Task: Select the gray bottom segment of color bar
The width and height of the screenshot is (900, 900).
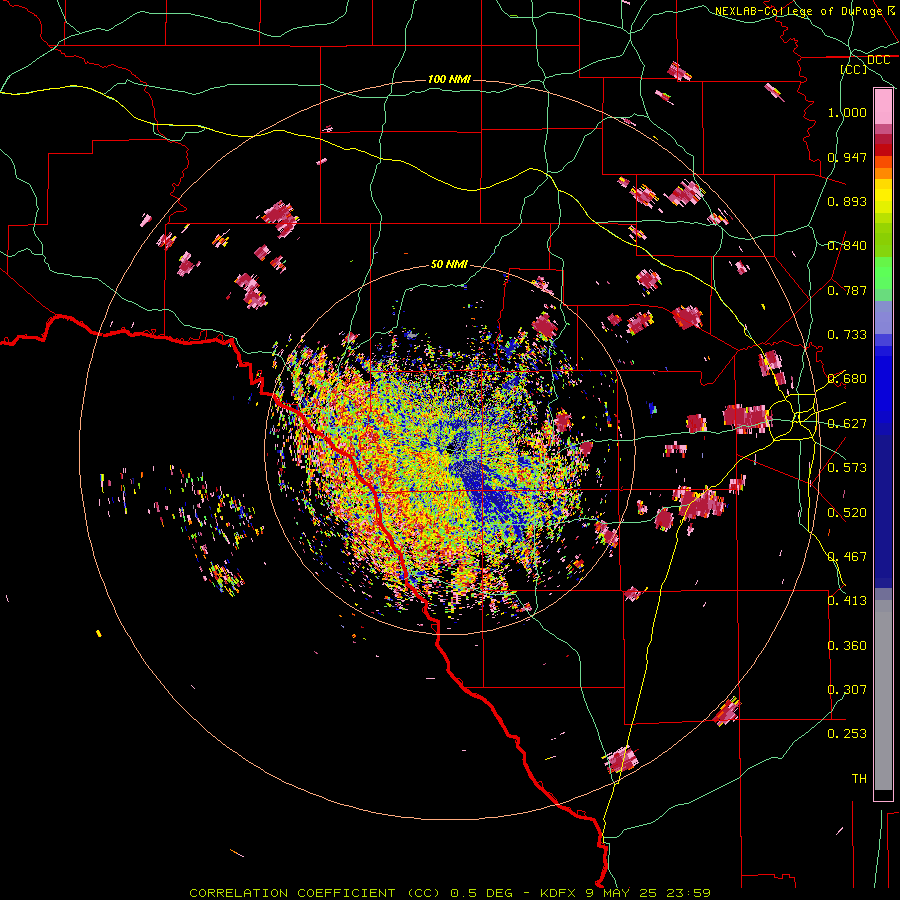Action: (883, 695)
